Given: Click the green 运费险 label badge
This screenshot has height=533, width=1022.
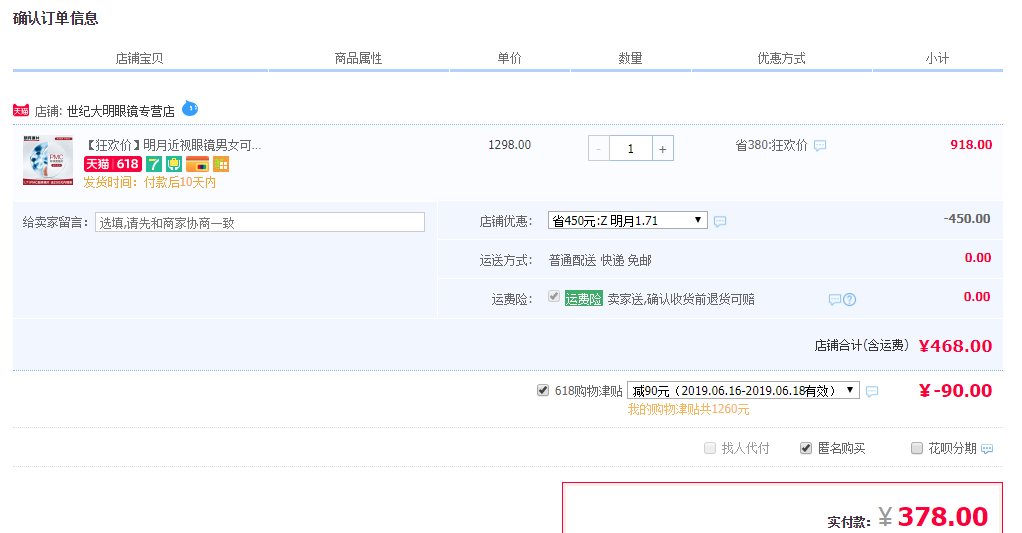Looking at the screenshot, I should (583, 299).
